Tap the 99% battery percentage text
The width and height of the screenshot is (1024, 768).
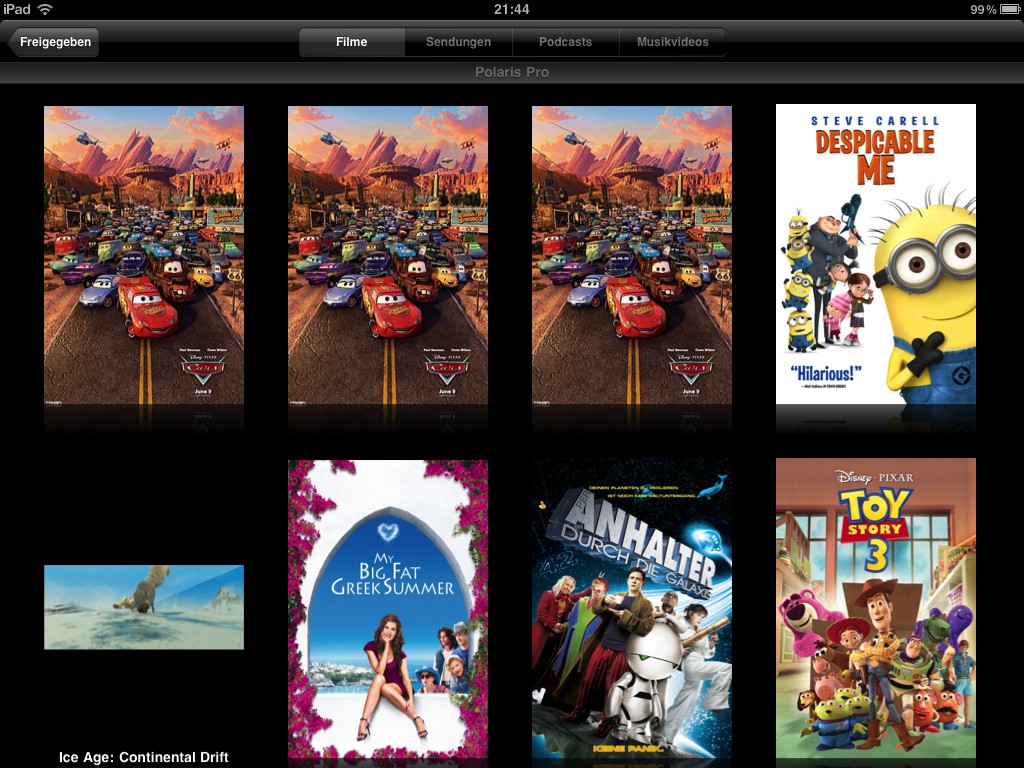point(982,9)
